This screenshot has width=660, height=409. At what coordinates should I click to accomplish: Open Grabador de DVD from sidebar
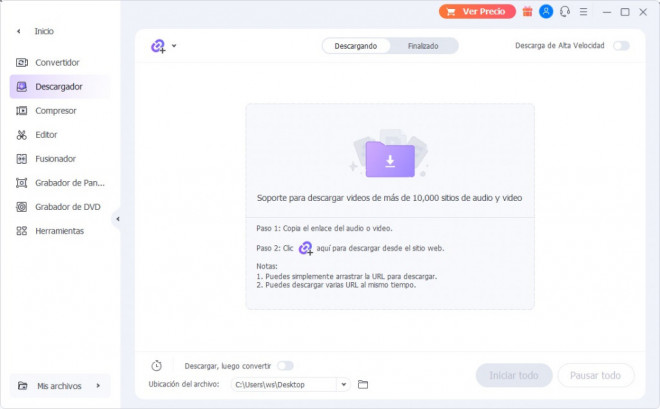tap(67, 207)
